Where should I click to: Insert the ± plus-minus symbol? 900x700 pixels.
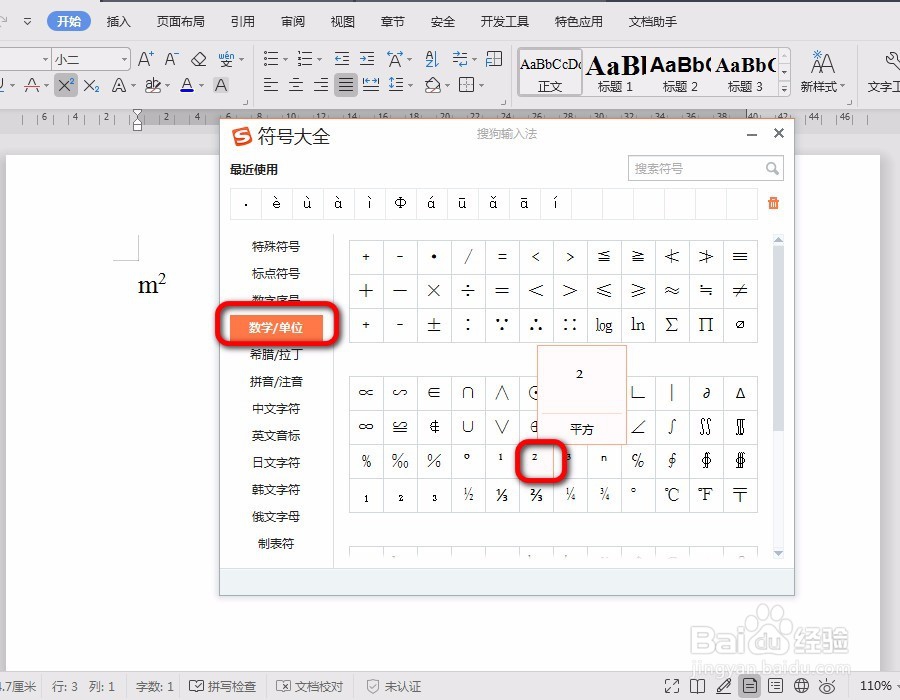pos(434,325)
